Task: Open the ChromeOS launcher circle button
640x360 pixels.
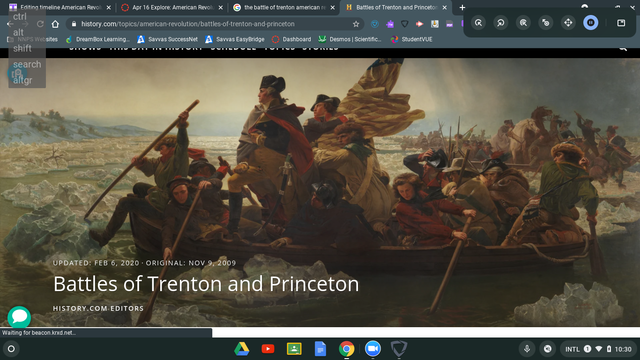Action: click(x=11, y=349)
